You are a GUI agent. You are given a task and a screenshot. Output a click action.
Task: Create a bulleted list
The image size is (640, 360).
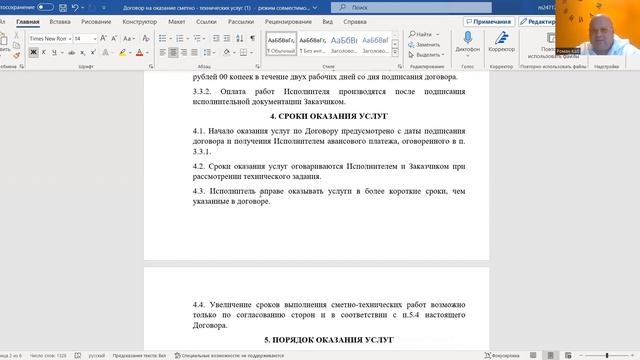pos(162,38)
